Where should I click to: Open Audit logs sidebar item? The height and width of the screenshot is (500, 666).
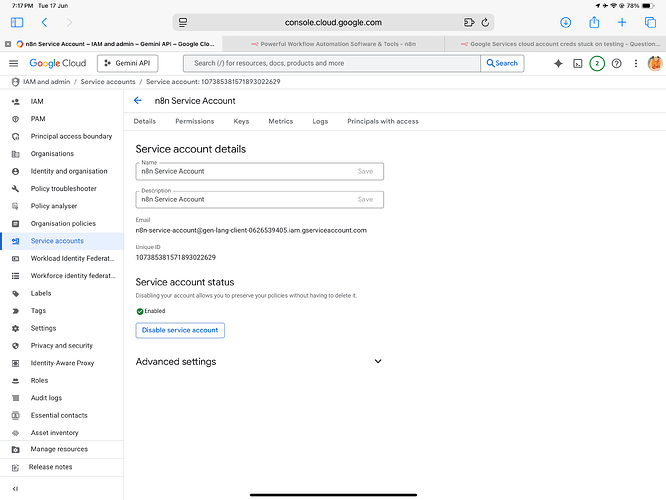(62, 398)
